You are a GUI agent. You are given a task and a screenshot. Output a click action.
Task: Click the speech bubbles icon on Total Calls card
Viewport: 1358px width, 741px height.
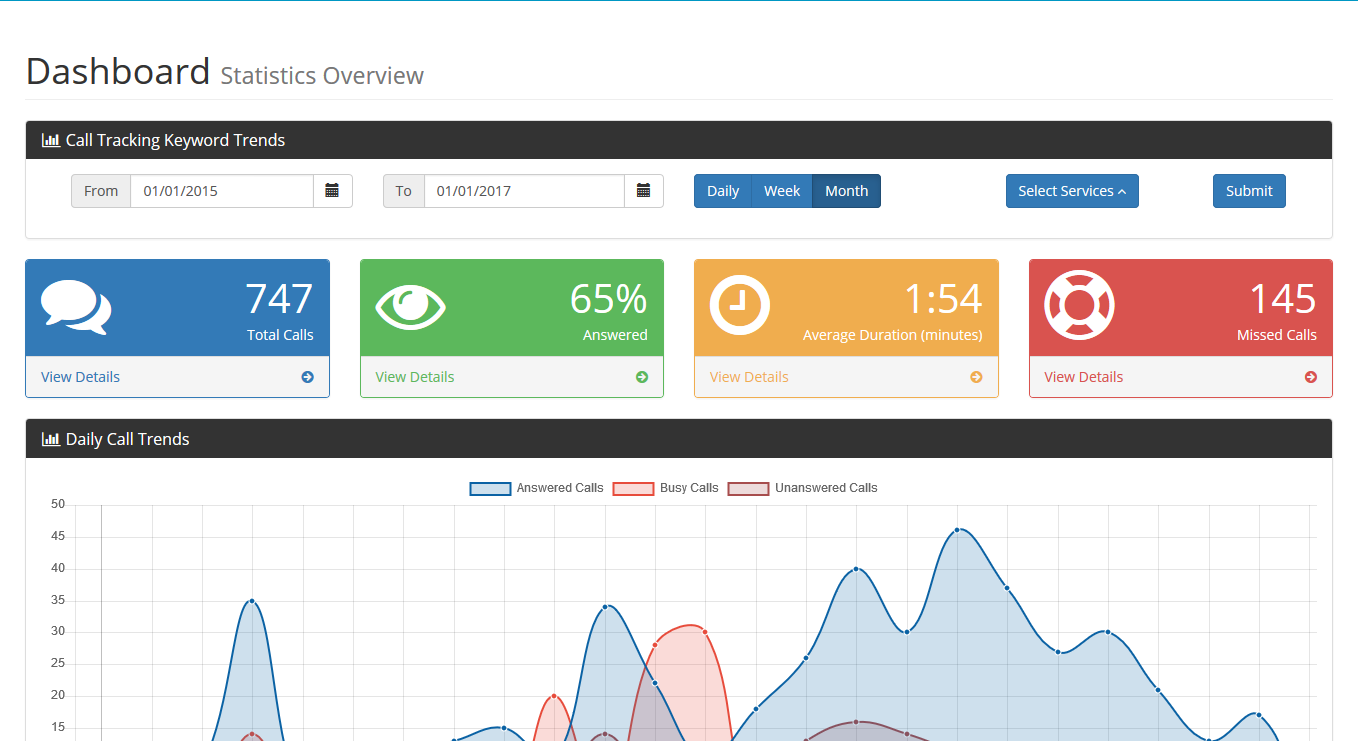tap(76, 307)
